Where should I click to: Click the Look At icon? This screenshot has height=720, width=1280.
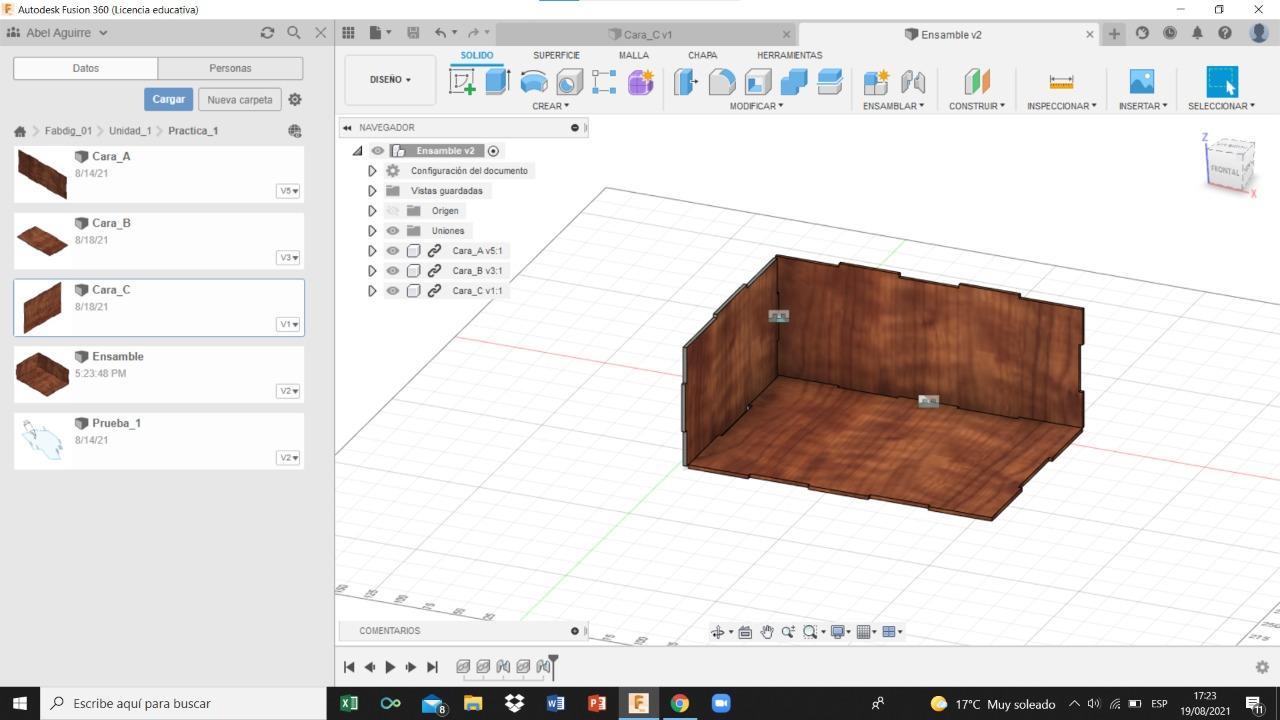[745, 632]
